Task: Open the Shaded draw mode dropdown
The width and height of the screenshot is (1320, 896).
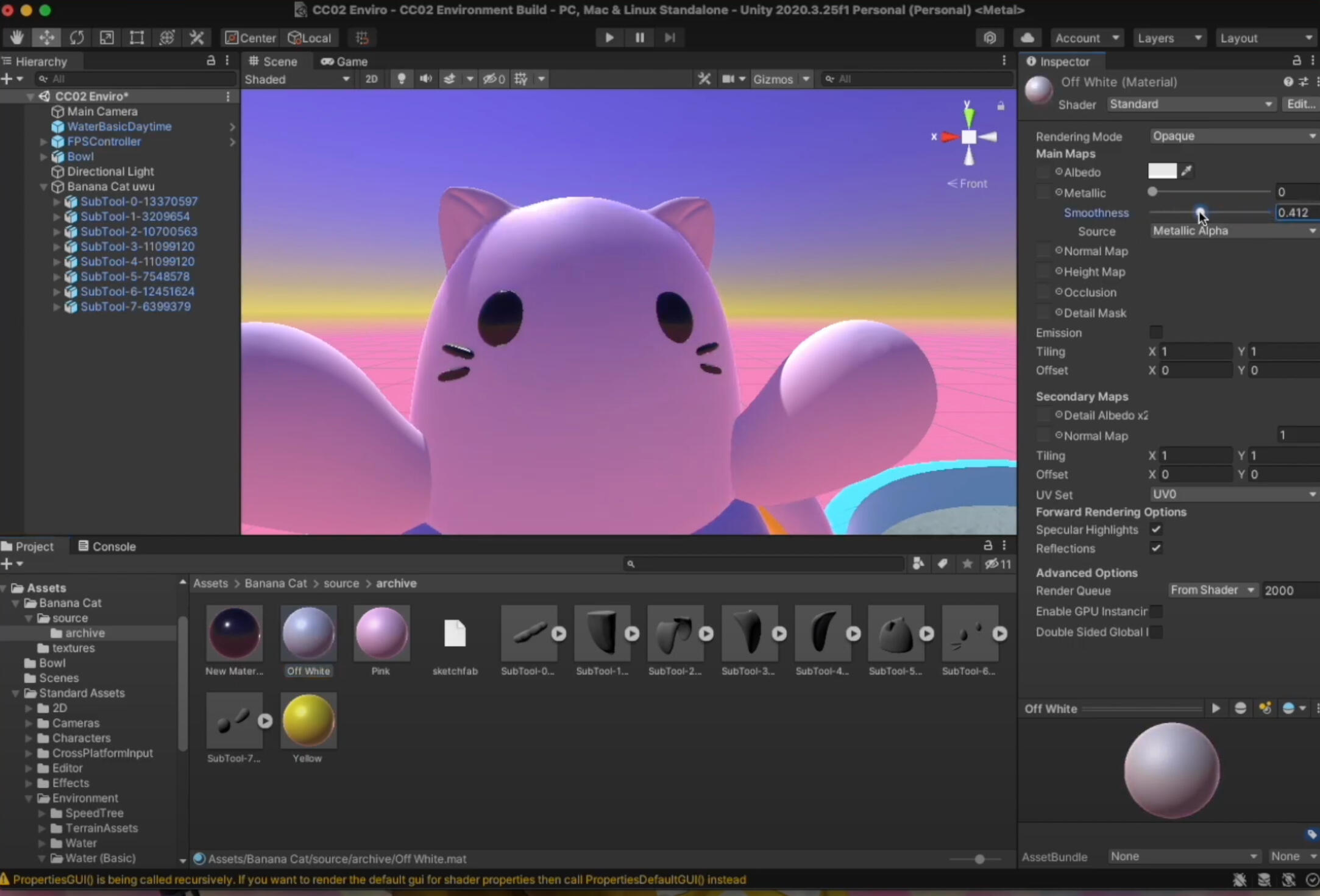Action: [x=297, y=79]
